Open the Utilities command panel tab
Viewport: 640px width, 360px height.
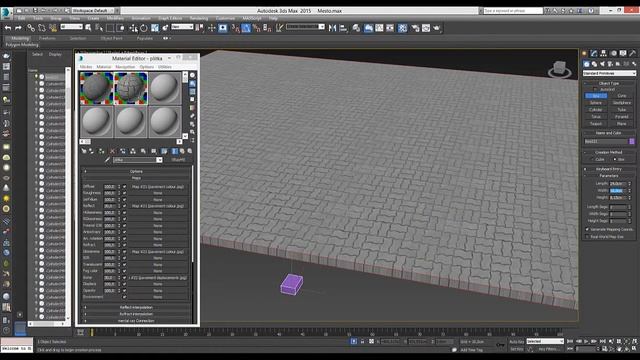tap(632, 53)
